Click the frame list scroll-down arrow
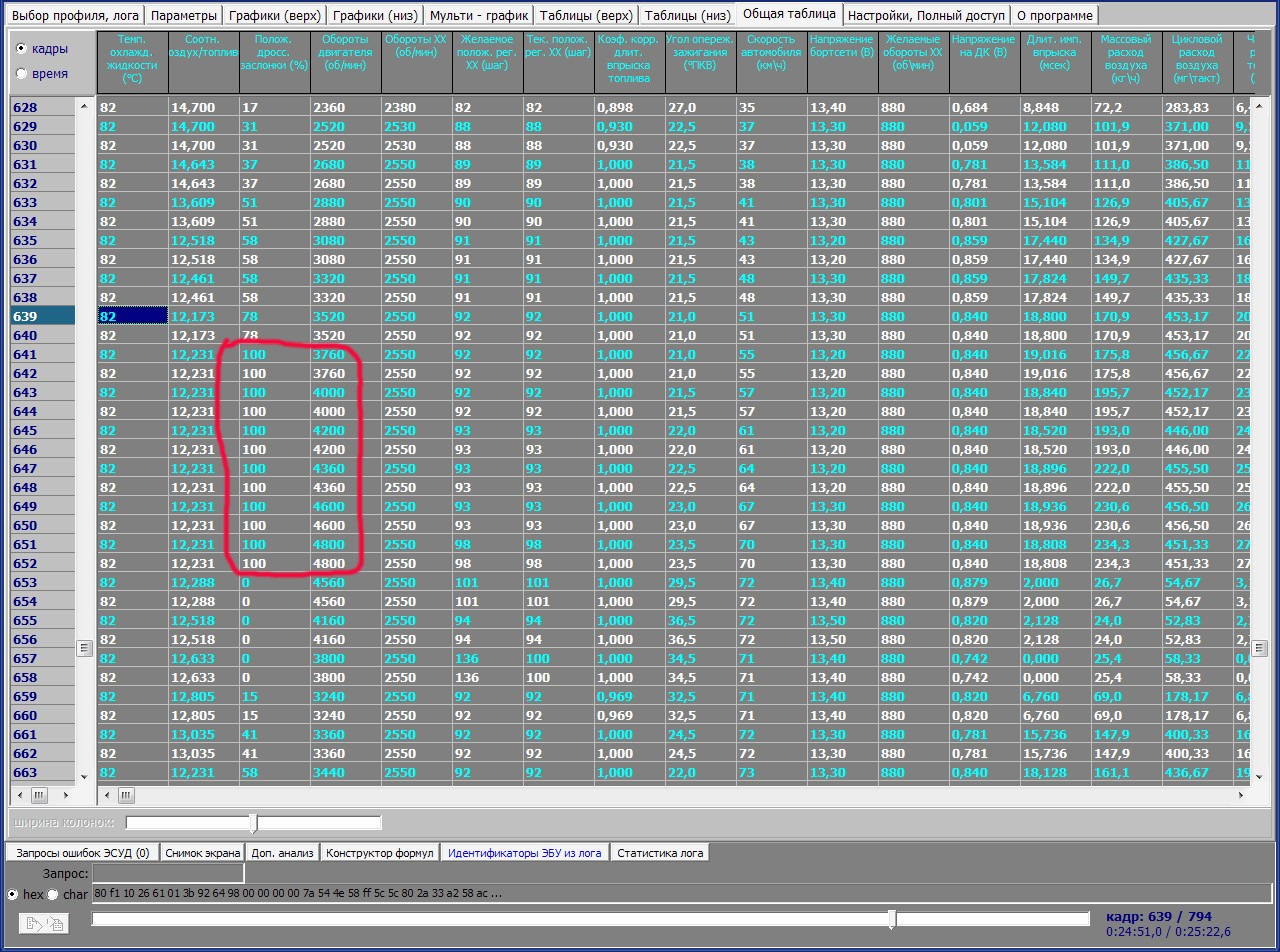 pos(84,777)
